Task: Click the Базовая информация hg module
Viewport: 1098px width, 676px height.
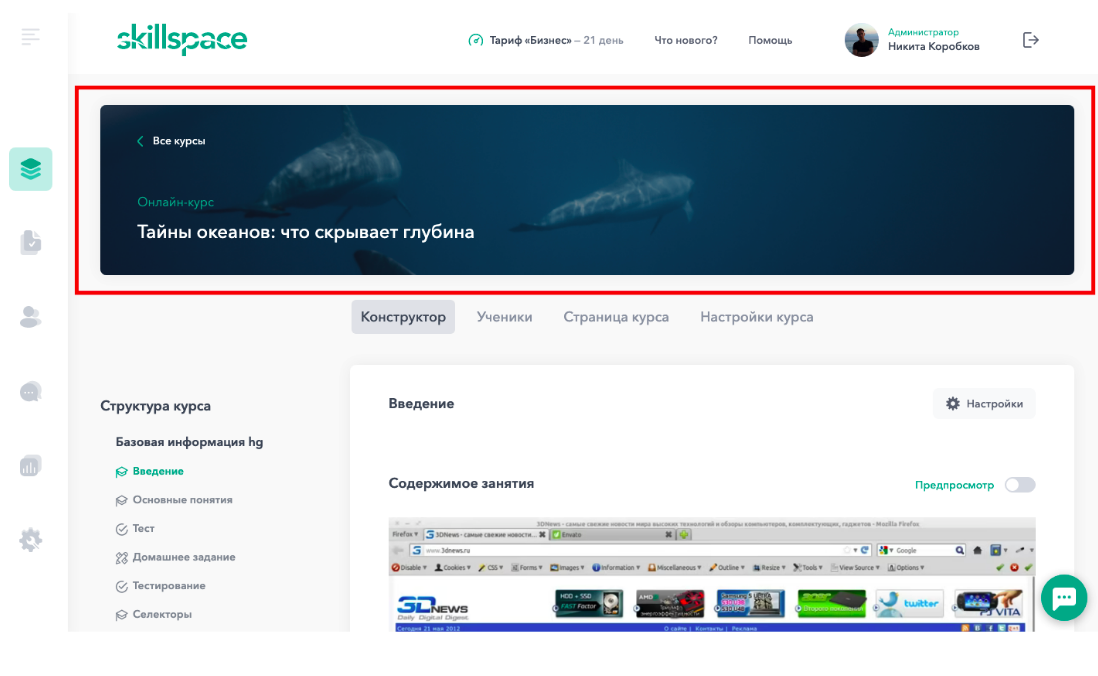Action: (189, 442)
